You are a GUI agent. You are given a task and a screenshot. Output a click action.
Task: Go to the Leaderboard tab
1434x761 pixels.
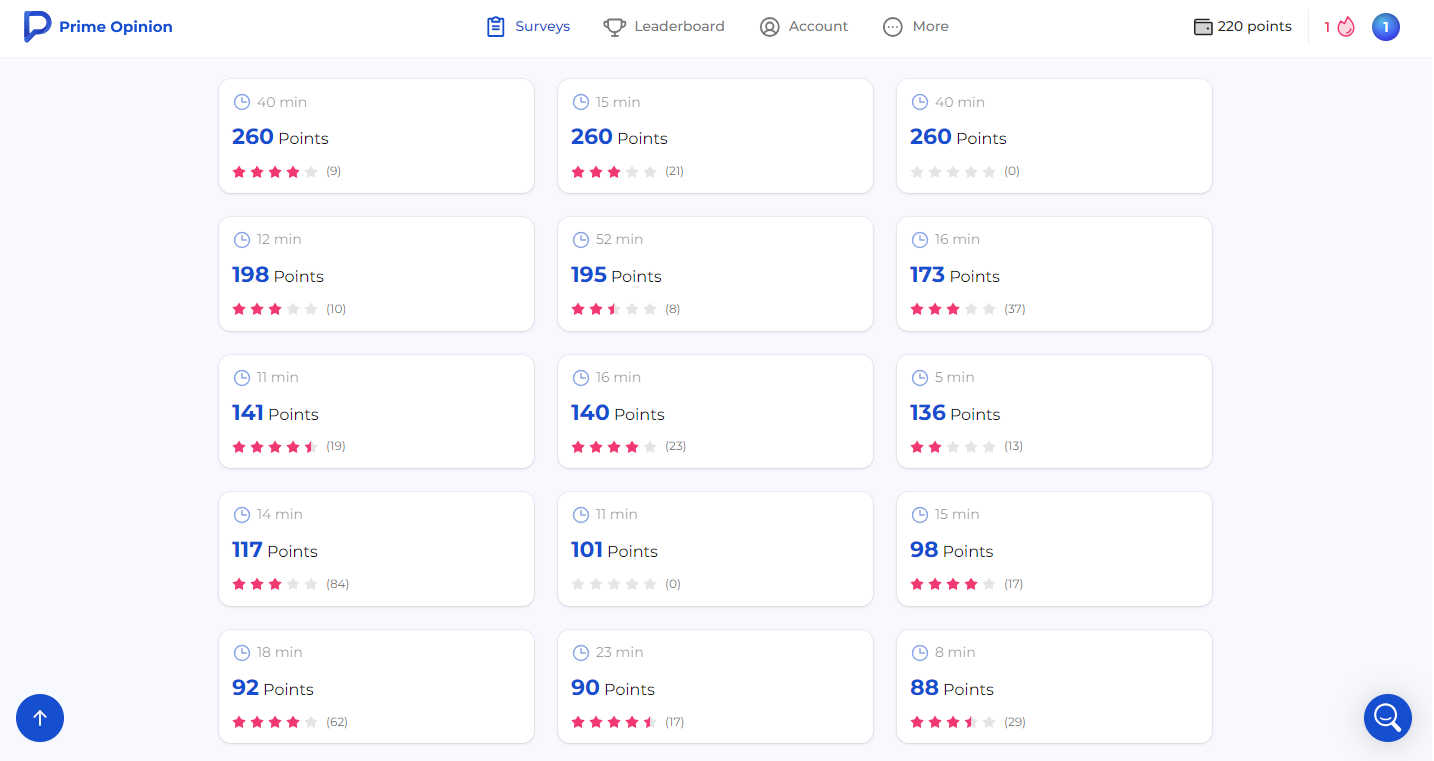[x=679, y=27]
